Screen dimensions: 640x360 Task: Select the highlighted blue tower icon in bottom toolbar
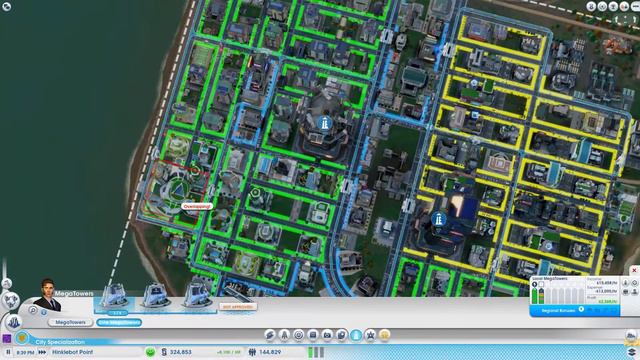[356, 335]
